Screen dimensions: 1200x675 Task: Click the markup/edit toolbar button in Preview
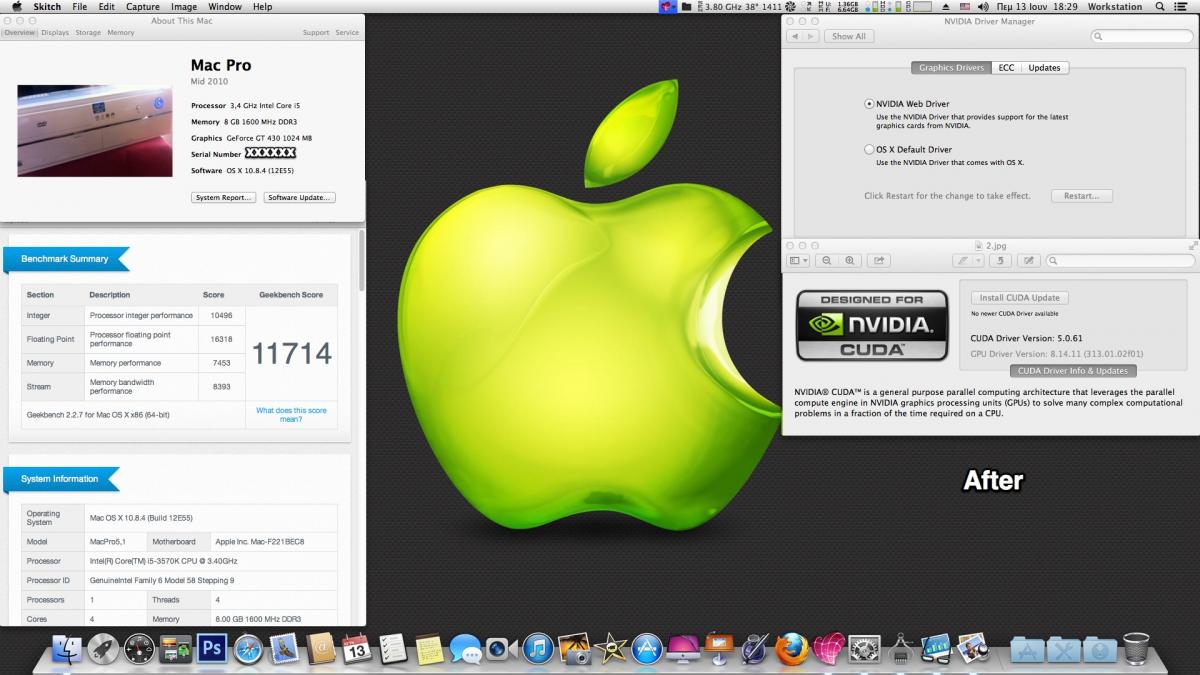1028,260
